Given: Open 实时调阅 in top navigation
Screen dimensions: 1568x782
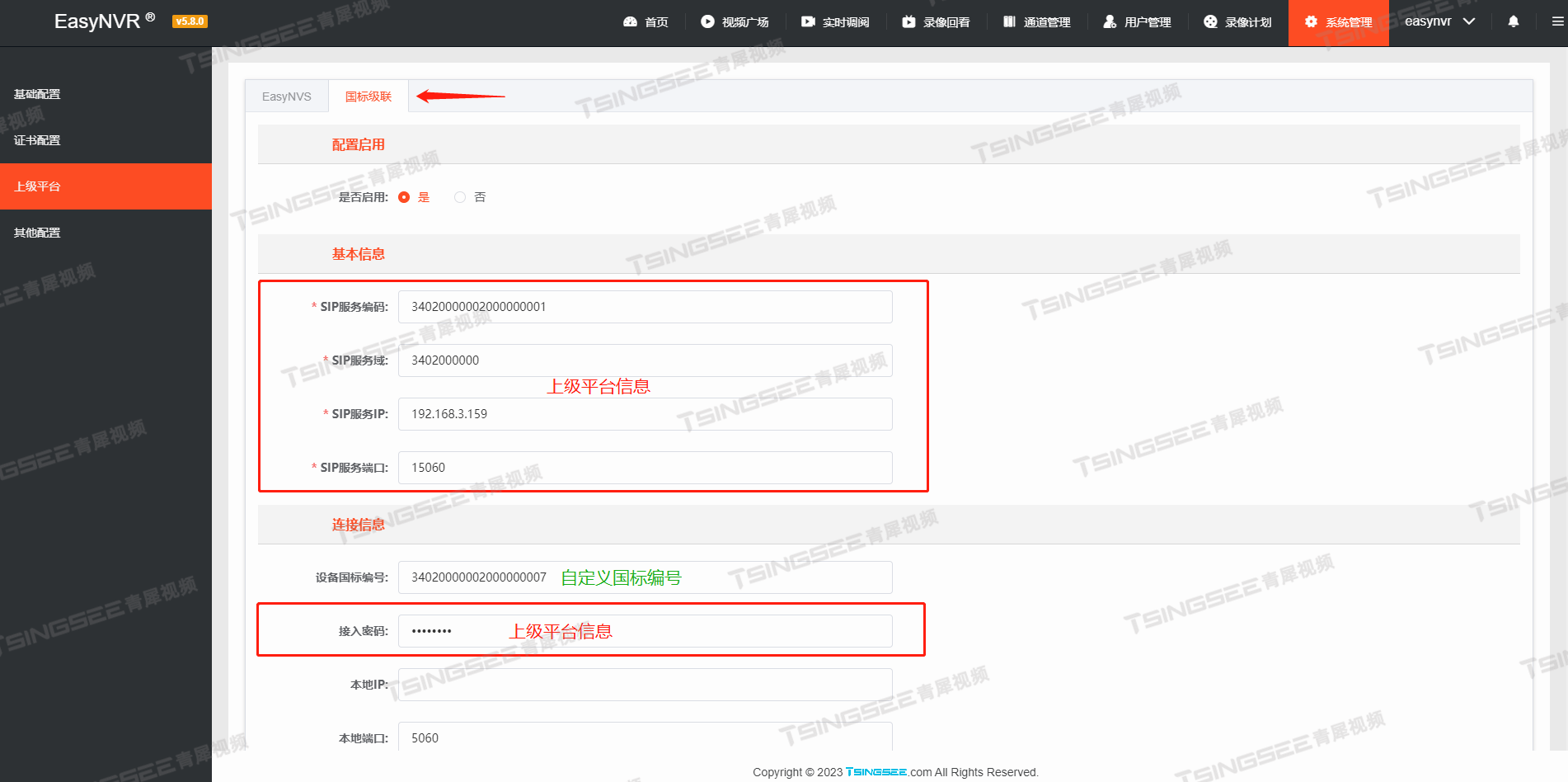Looking at the screenshot, I should 835,22.
